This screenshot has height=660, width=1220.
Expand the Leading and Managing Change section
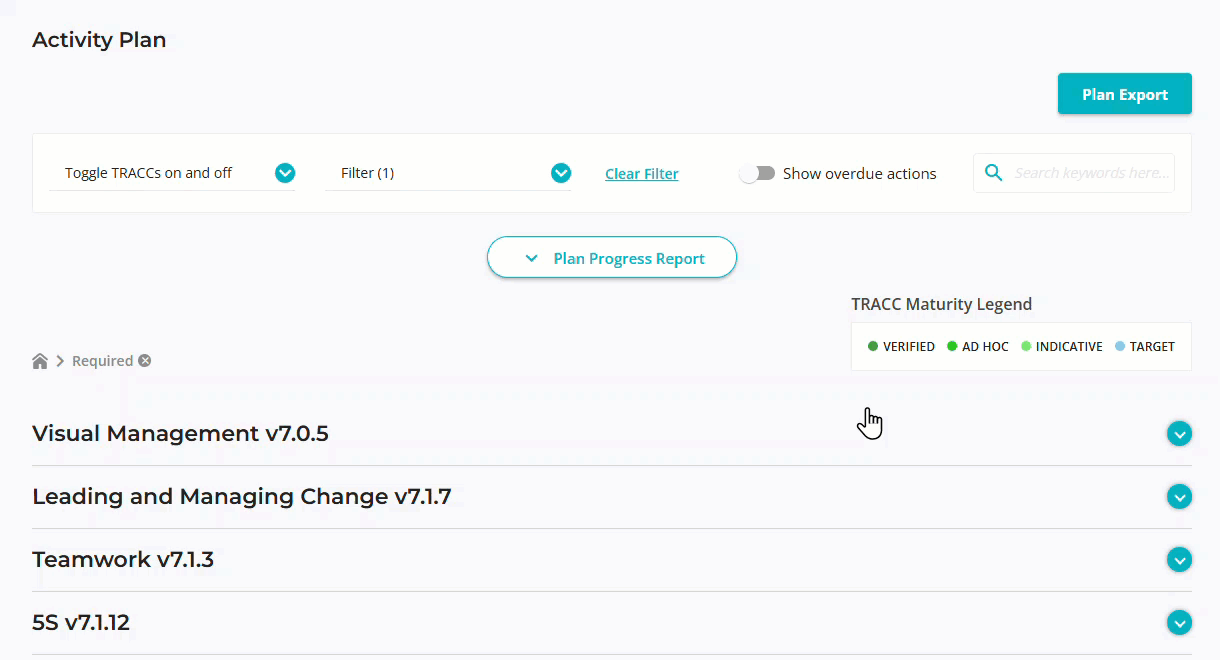pyautogui.click(x=1179, y=497)
